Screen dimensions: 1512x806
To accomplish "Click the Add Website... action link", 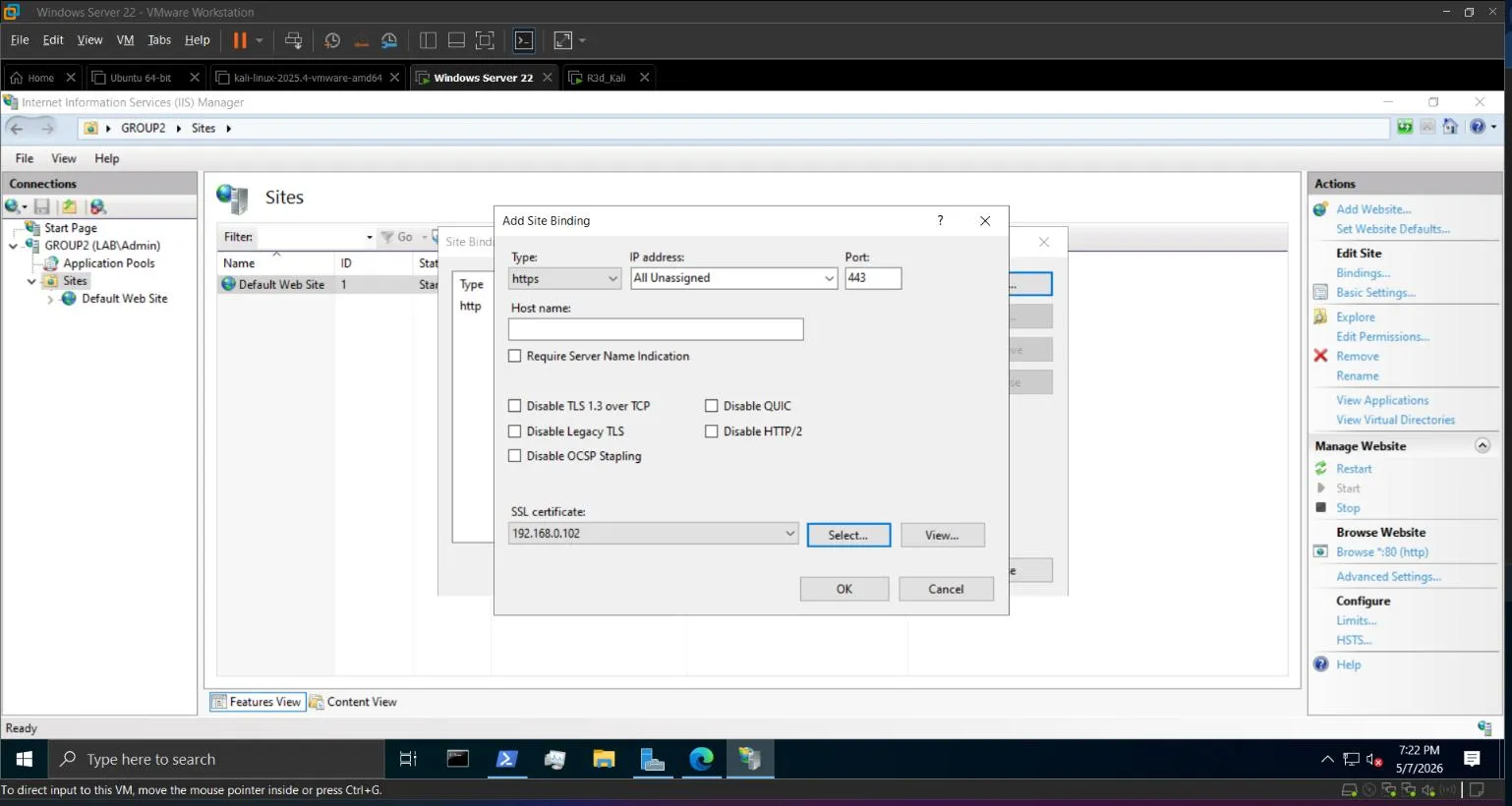I will coord(1373,209).
